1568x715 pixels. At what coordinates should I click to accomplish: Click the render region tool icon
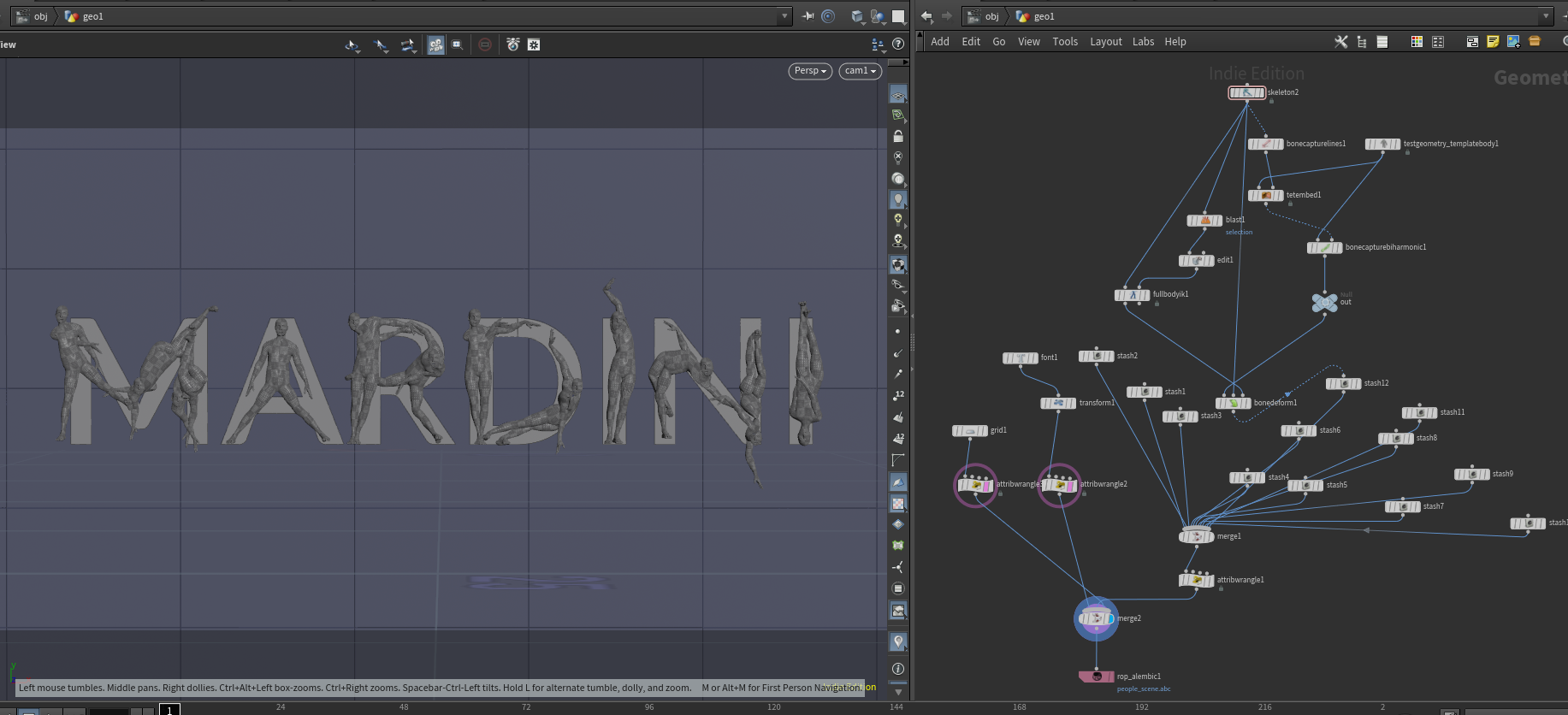458,44
